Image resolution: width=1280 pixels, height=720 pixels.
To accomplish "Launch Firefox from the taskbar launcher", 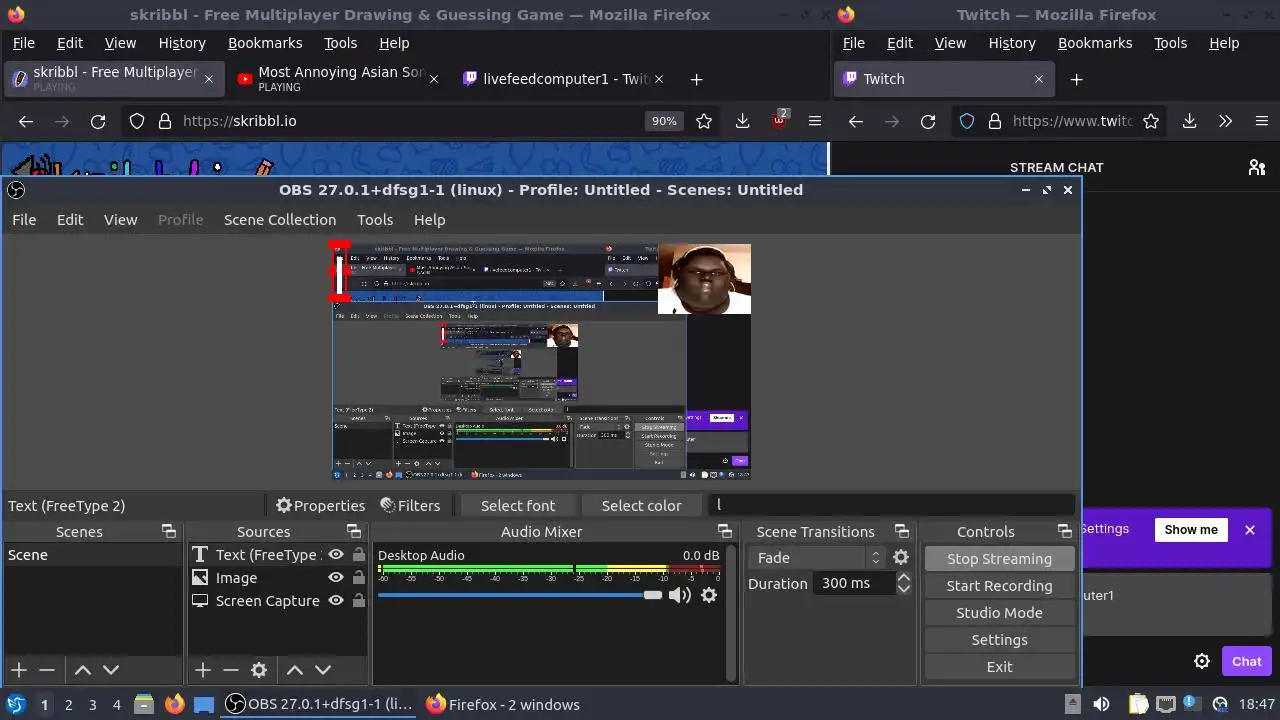I will pos(174,704).
